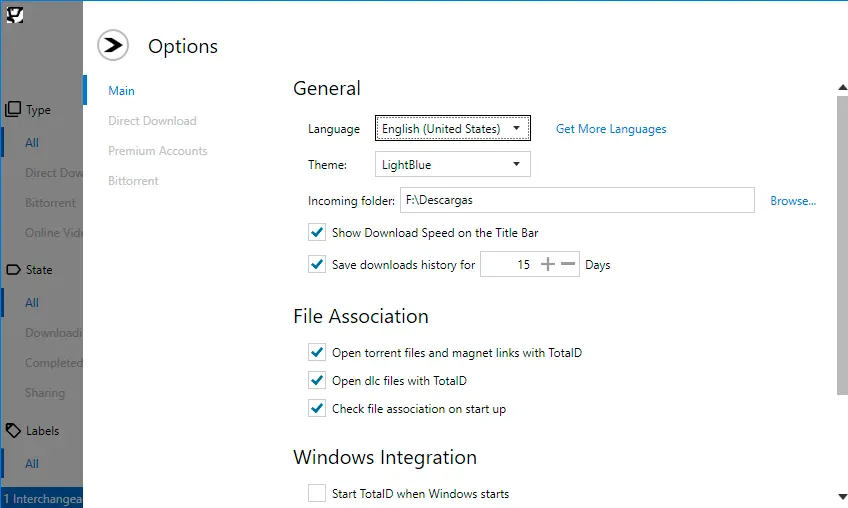Screen dimensions: 848x508
Task: Click the State section tag icon
Action: [x=13, y=269]
